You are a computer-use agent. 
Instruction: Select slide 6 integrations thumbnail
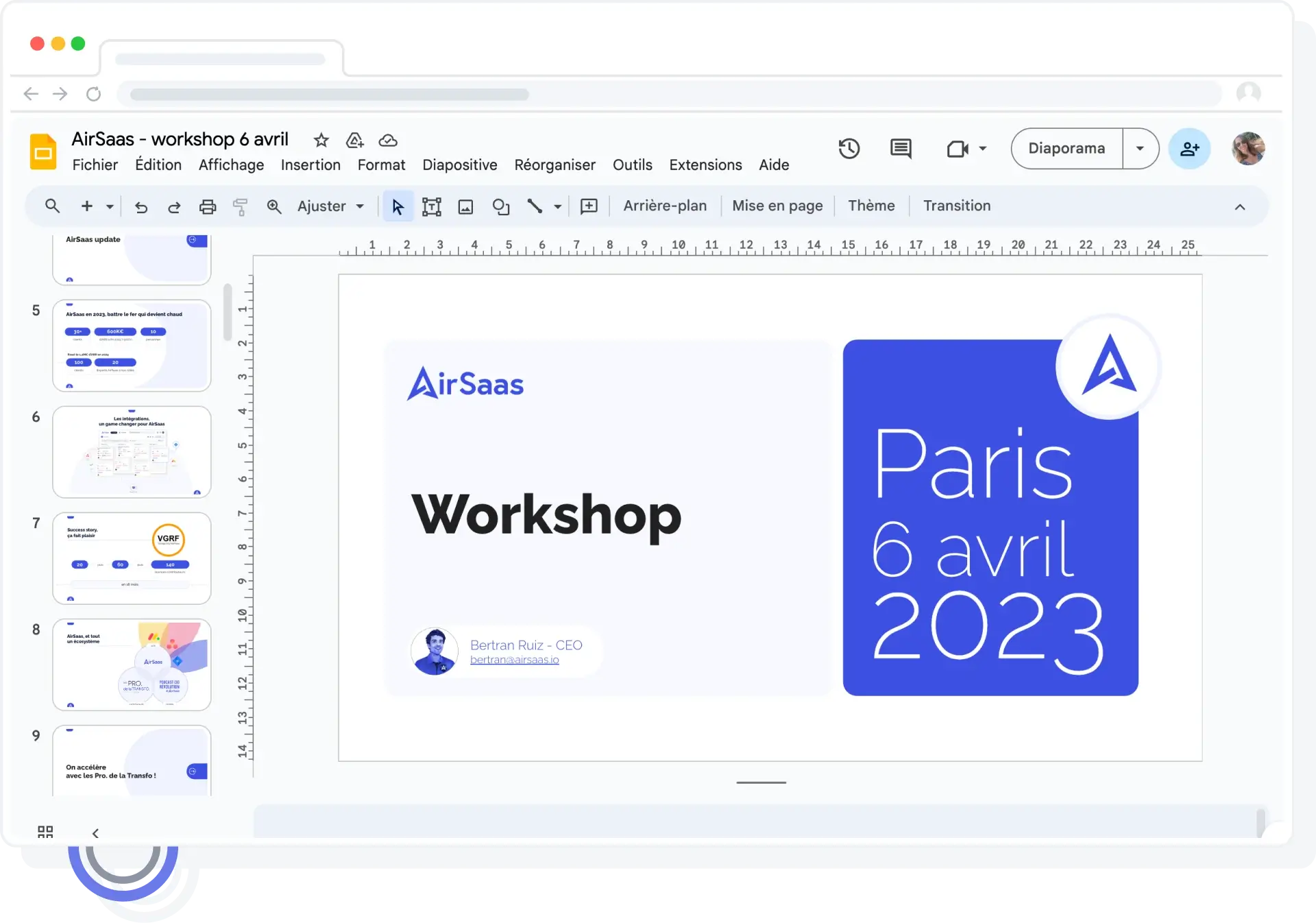point(132,452)
